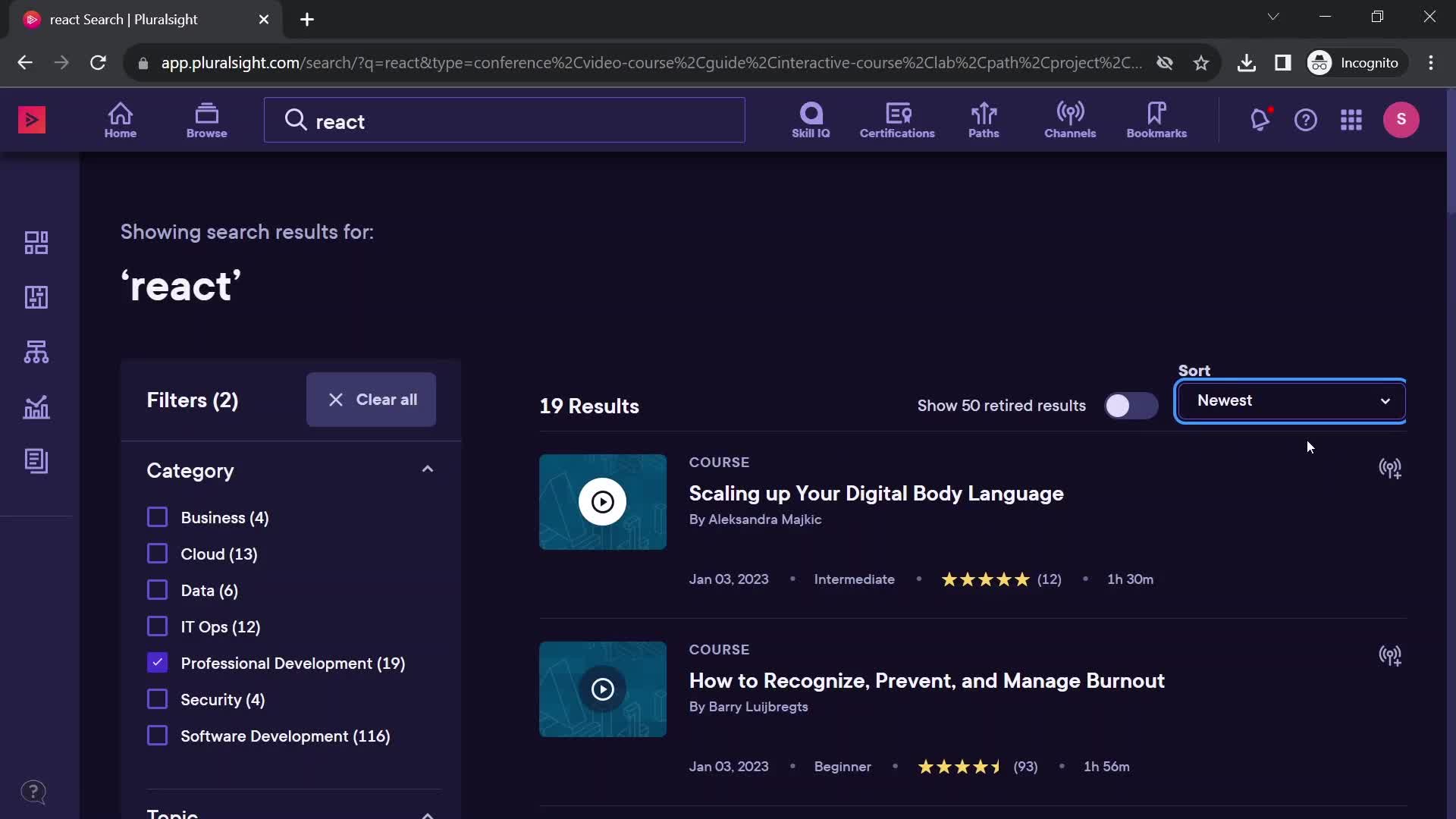This screenshot has width=1456, height=819.
Task: Play the Burnout course thumbnail
Action: (x=603, y=689)
